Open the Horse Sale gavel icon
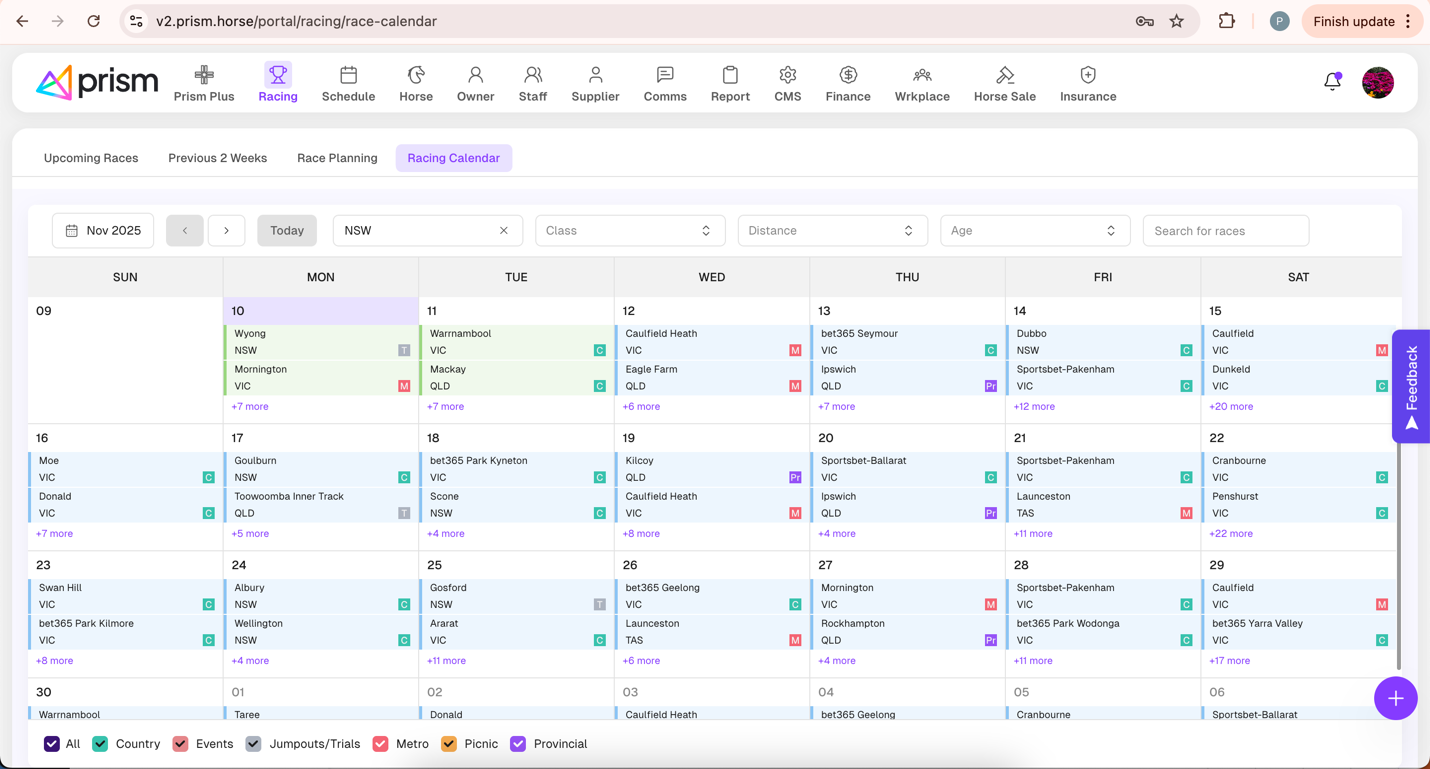This screenshot has height=769, width=1430. coord(1004,76)
